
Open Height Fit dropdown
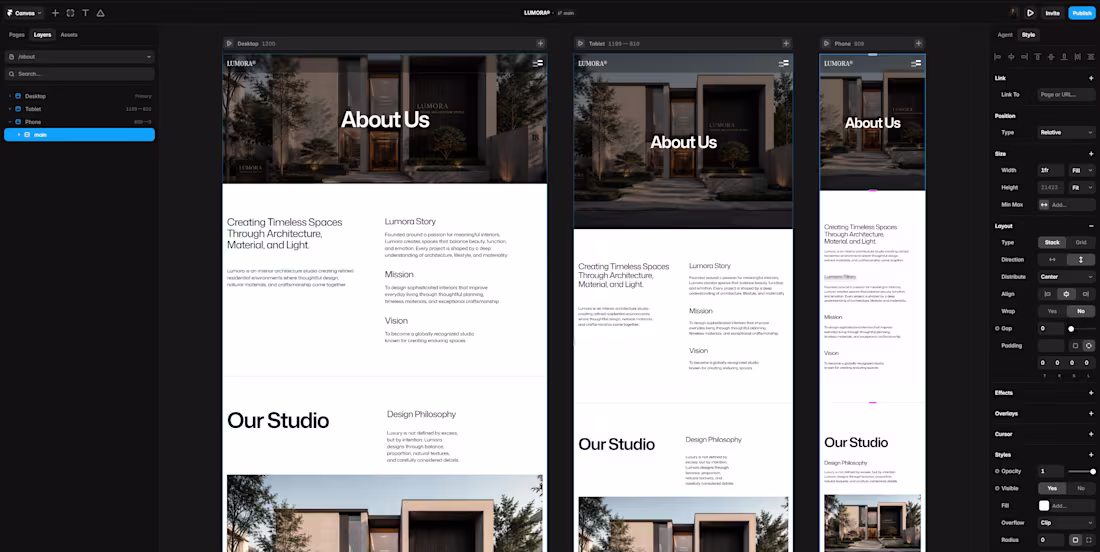1081,188
